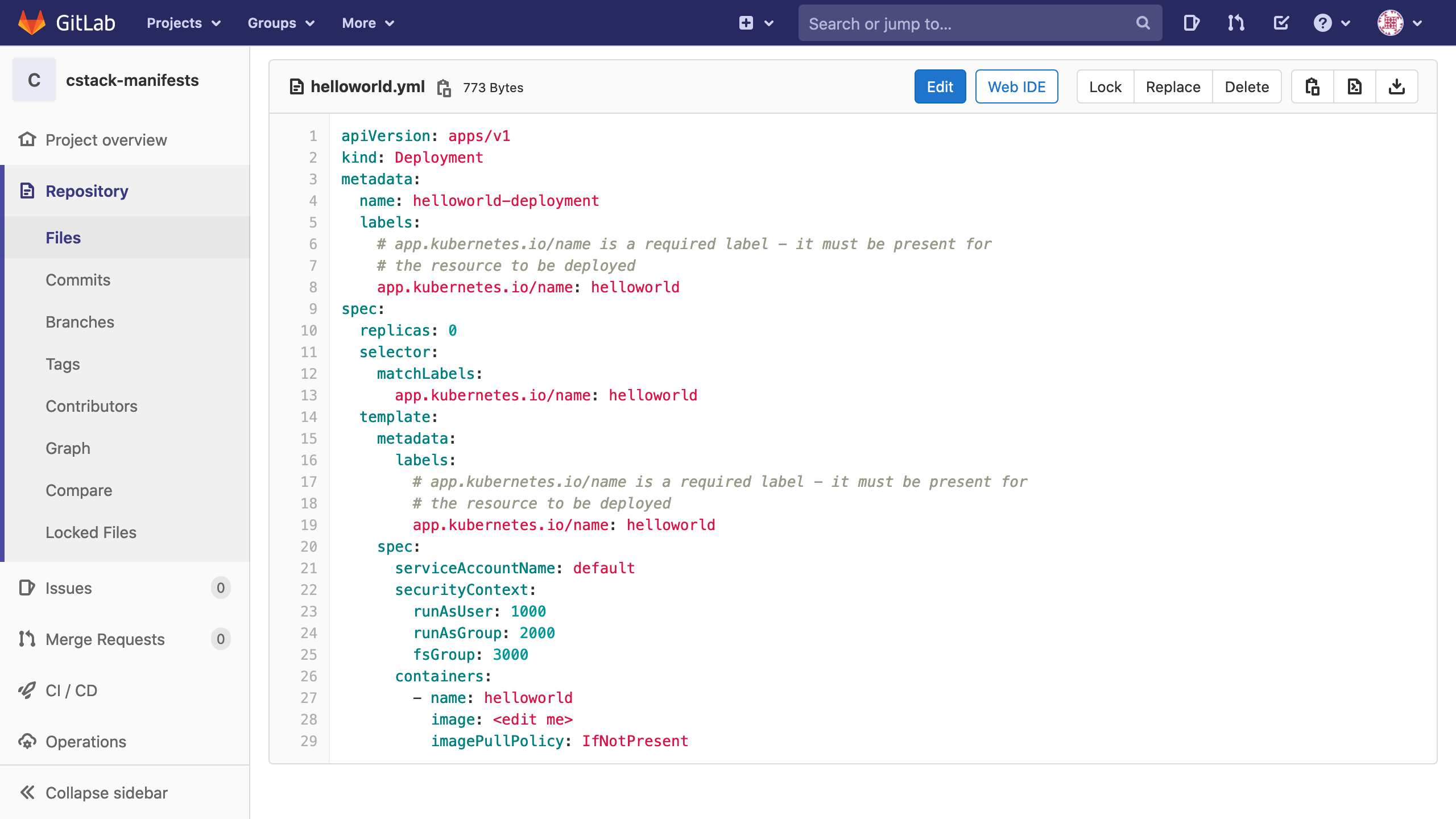Click the sidebar Merge Requests icon
Viewport: 1456px width, 819px height.
[27, 639]
